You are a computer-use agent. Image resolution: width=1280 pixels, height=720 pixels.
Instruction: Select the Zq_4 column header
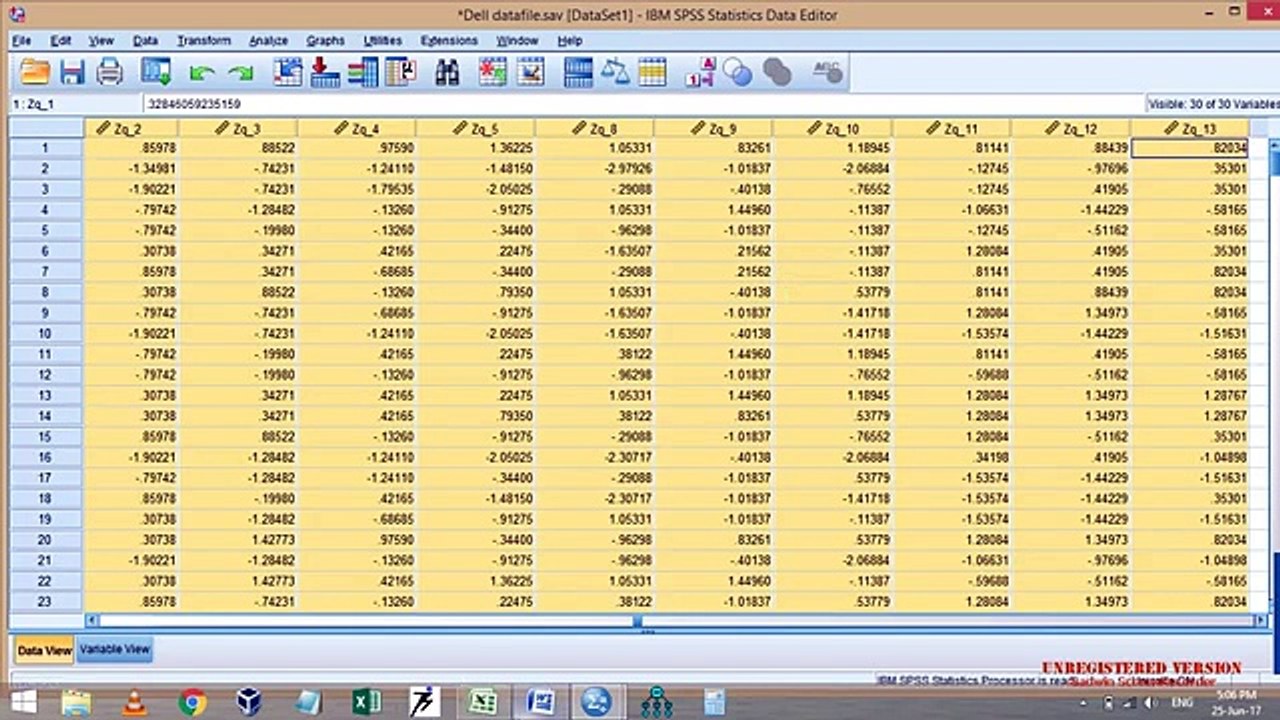[x=356, y=128]
